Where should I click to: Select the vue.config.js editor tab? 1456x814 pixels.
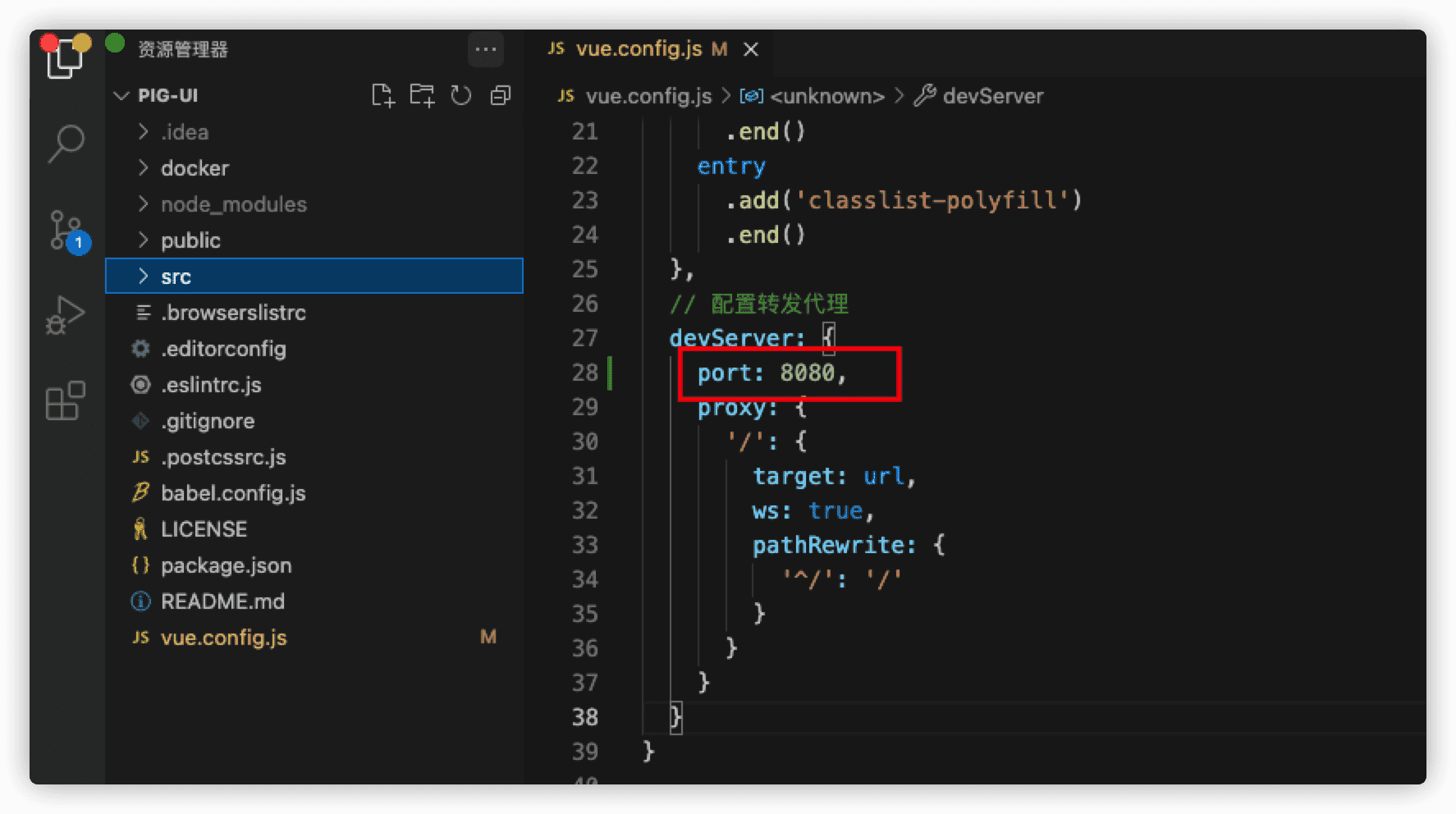[639, 49]
